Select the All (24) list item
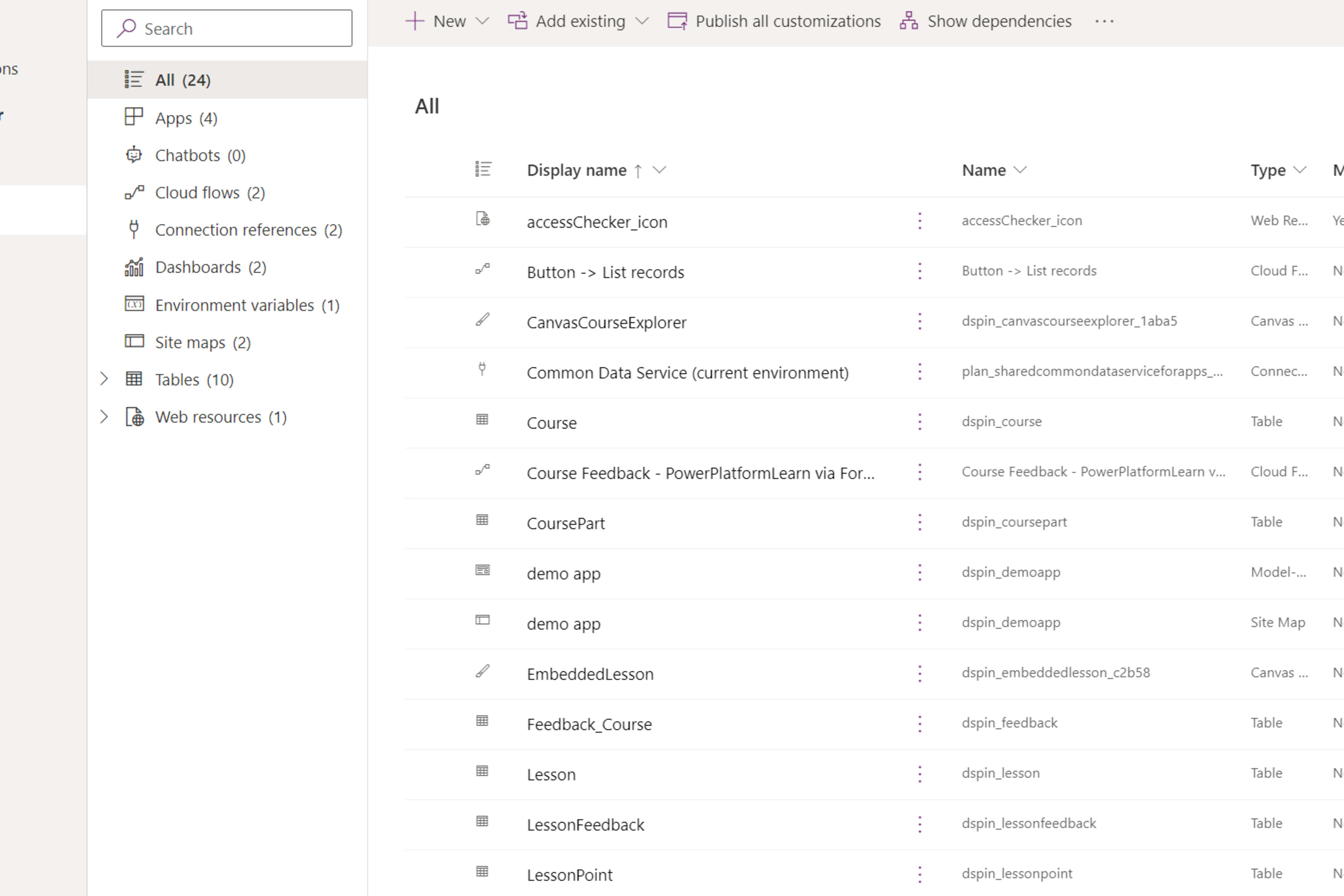The width and height of the screenshot is (1344, 896). [227, 80]
